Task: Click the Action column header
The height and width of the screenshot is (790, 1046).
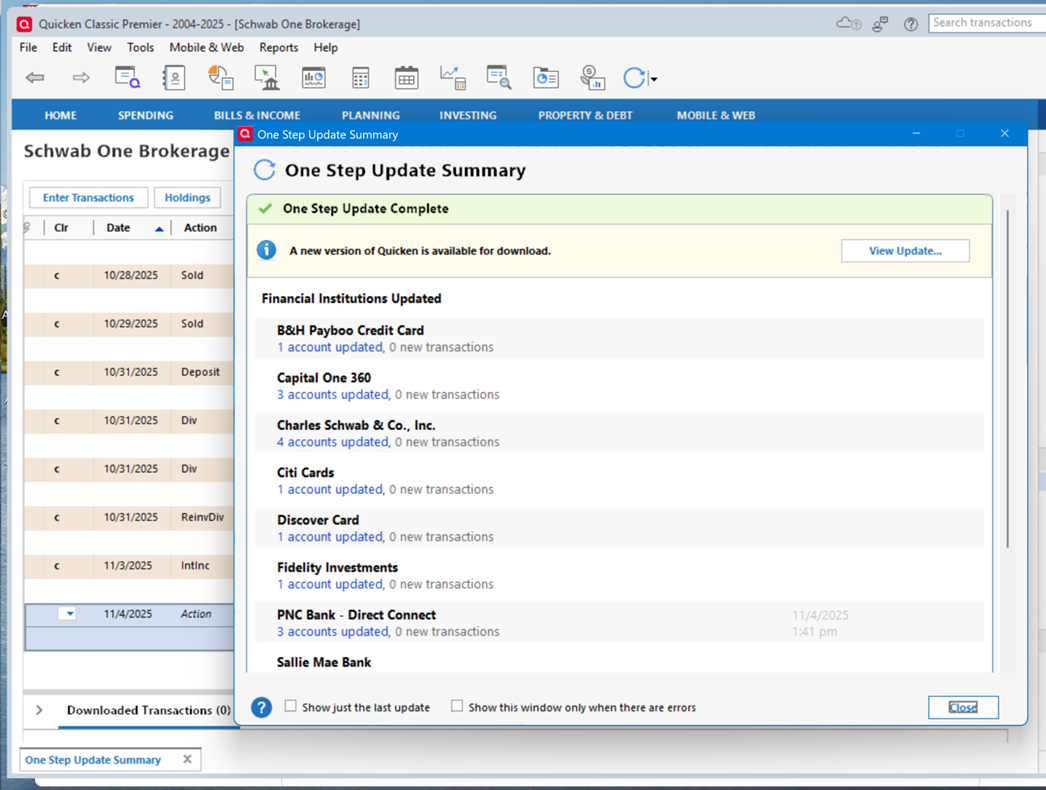Action: click(x=200, y=228)
